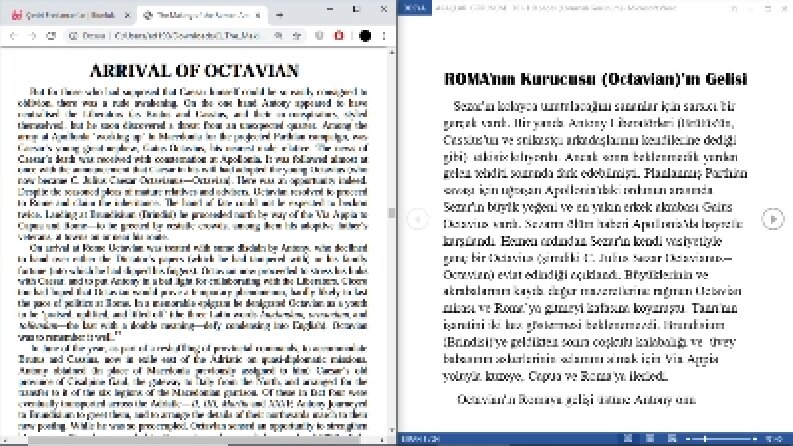Open the zoom indicator in the address bar
The height and width of the screenshot is (446, 793).
coord(278,35)
